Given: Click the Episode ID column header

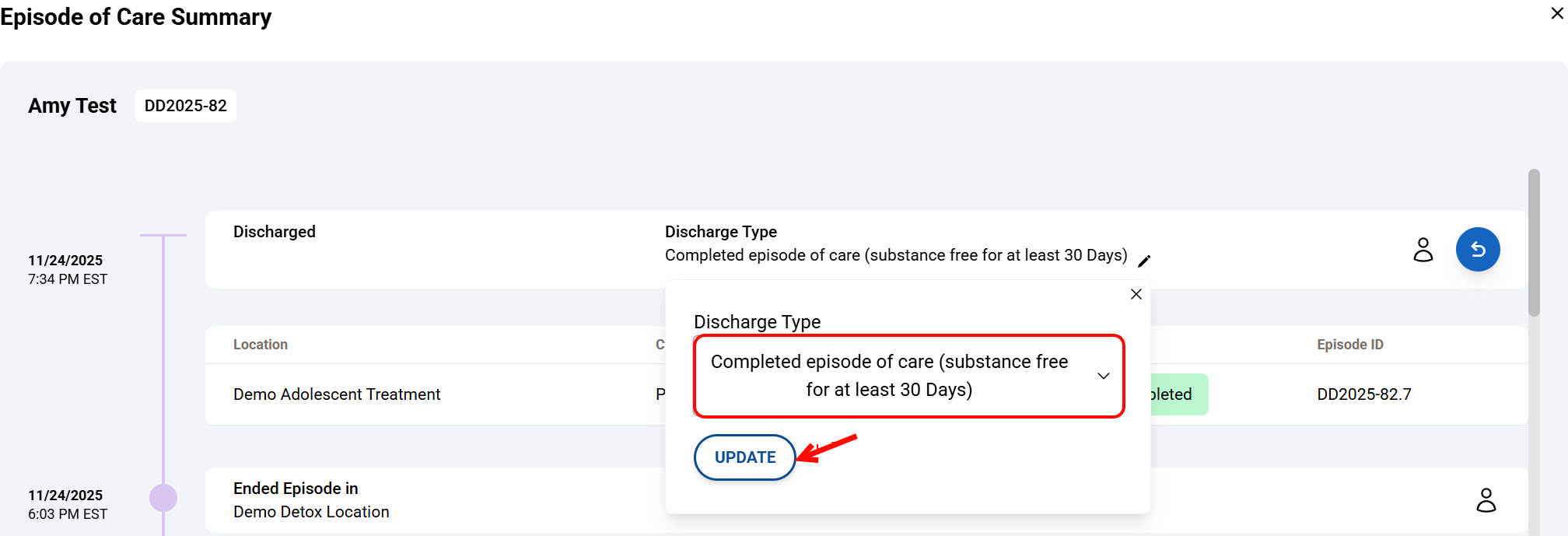Looking at the screenshot, I should tap(1349, 345).
